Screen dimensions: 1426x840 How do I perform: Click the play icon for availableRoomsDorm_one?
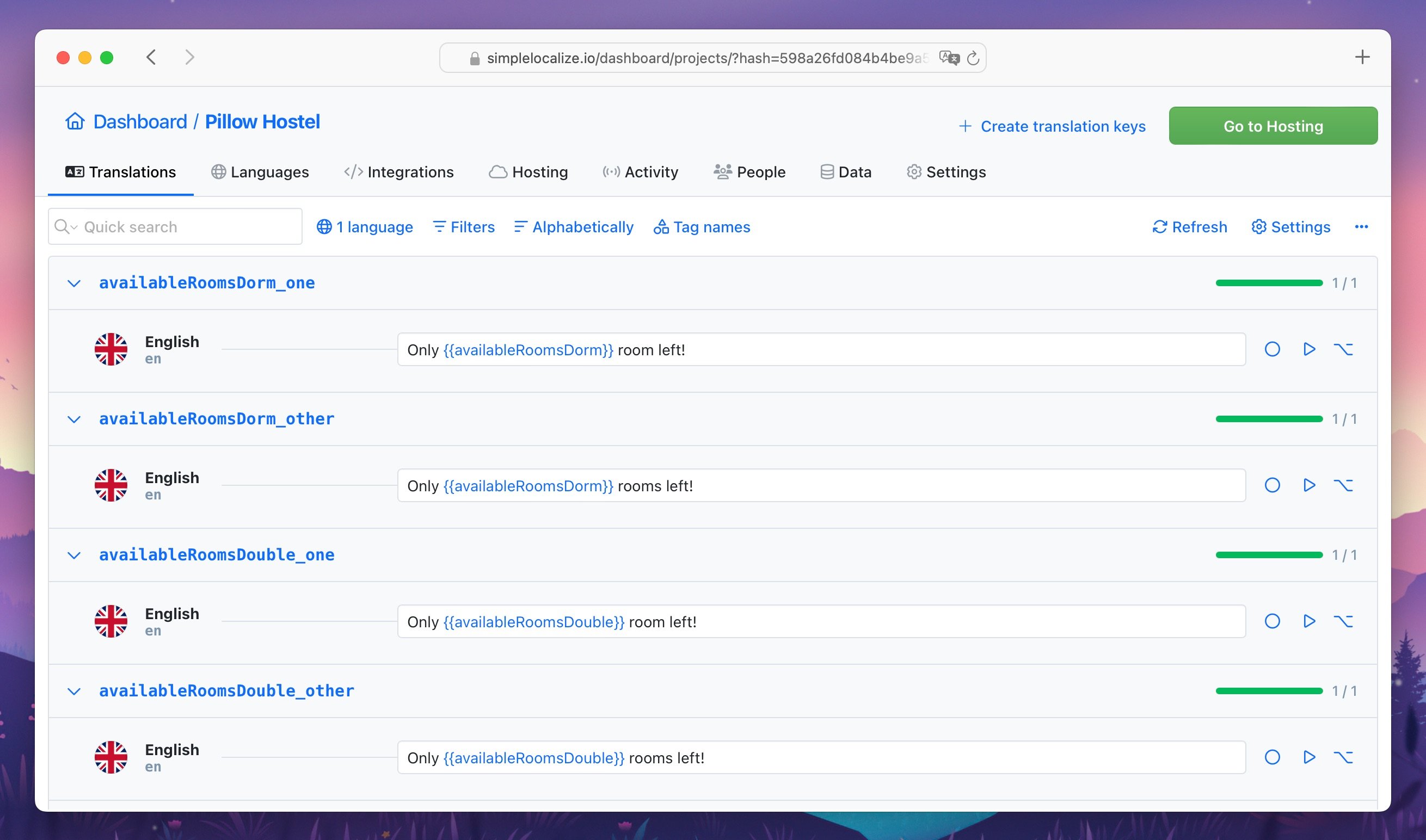point(1310,349)
